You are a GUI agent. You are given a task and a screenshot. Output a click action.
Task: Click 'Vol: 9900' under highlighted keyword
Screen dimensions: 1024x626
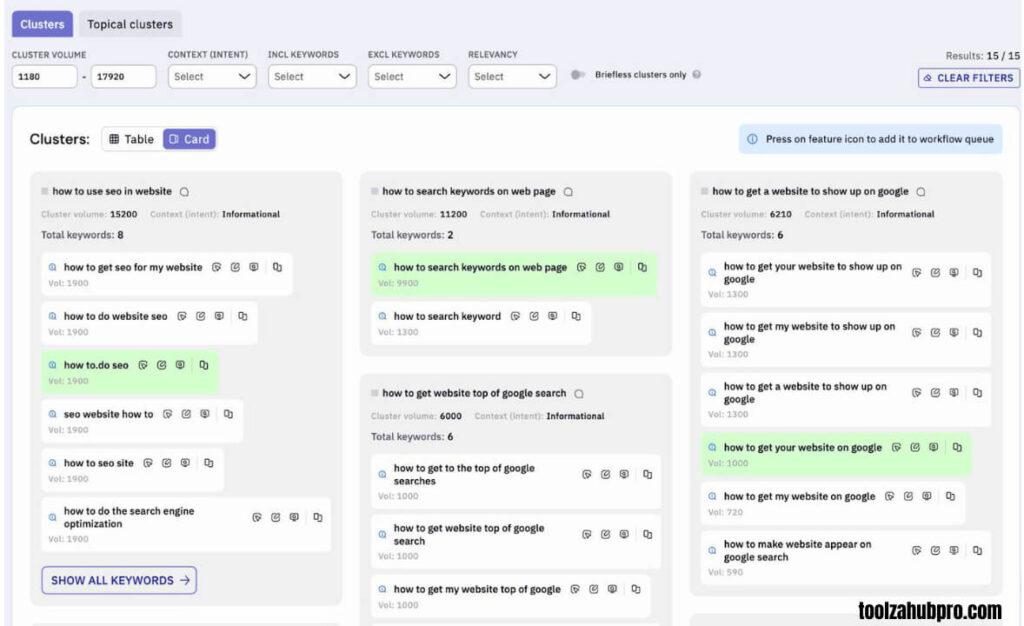point(398,283)
